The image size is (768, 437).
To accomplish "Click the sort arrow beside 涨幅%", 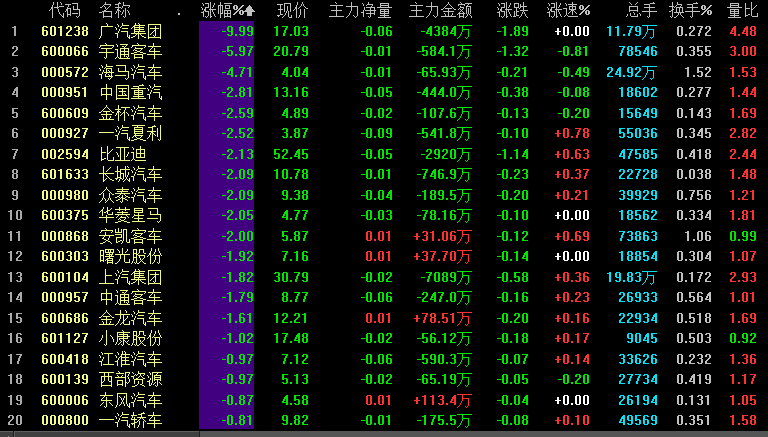I will pyautogui.click(x=250, y=11).
